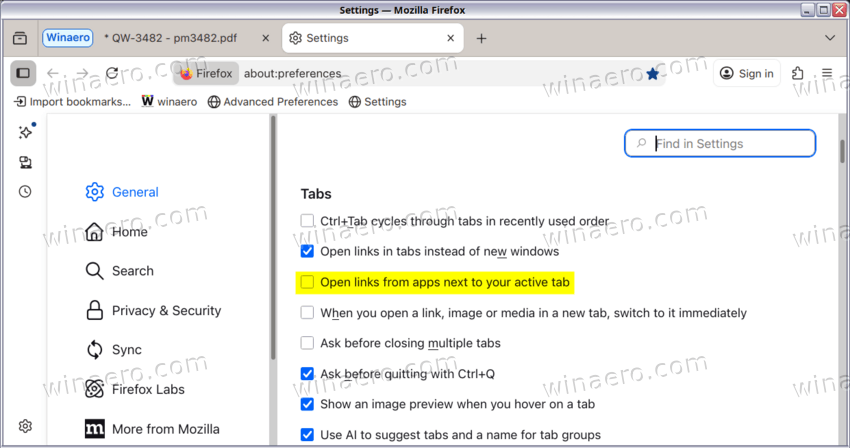
Task: Switch to the Winaero pinned tab
Action: click(68, 37)
